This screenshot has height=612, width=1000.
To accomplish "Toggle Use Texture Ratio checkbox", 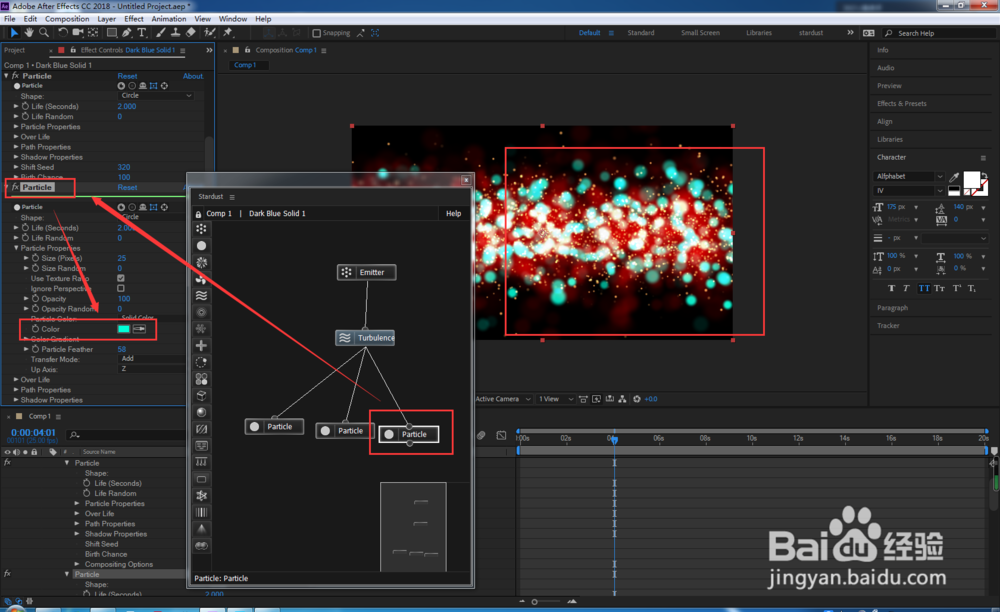I will coord(121,279).
